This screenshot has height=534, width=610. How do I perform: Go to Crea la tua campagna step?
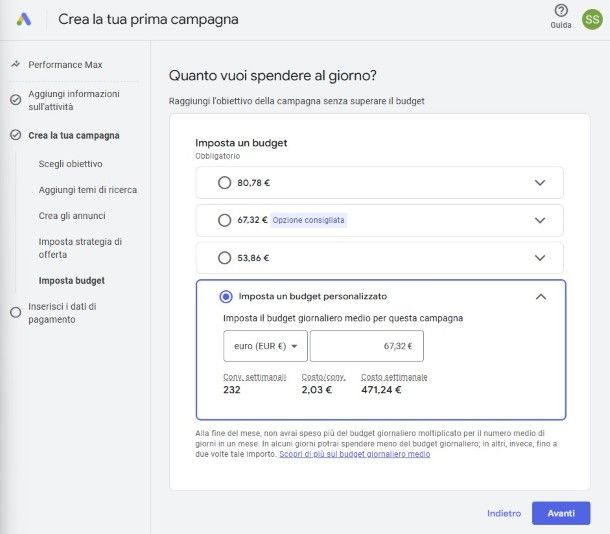point(74,135)
